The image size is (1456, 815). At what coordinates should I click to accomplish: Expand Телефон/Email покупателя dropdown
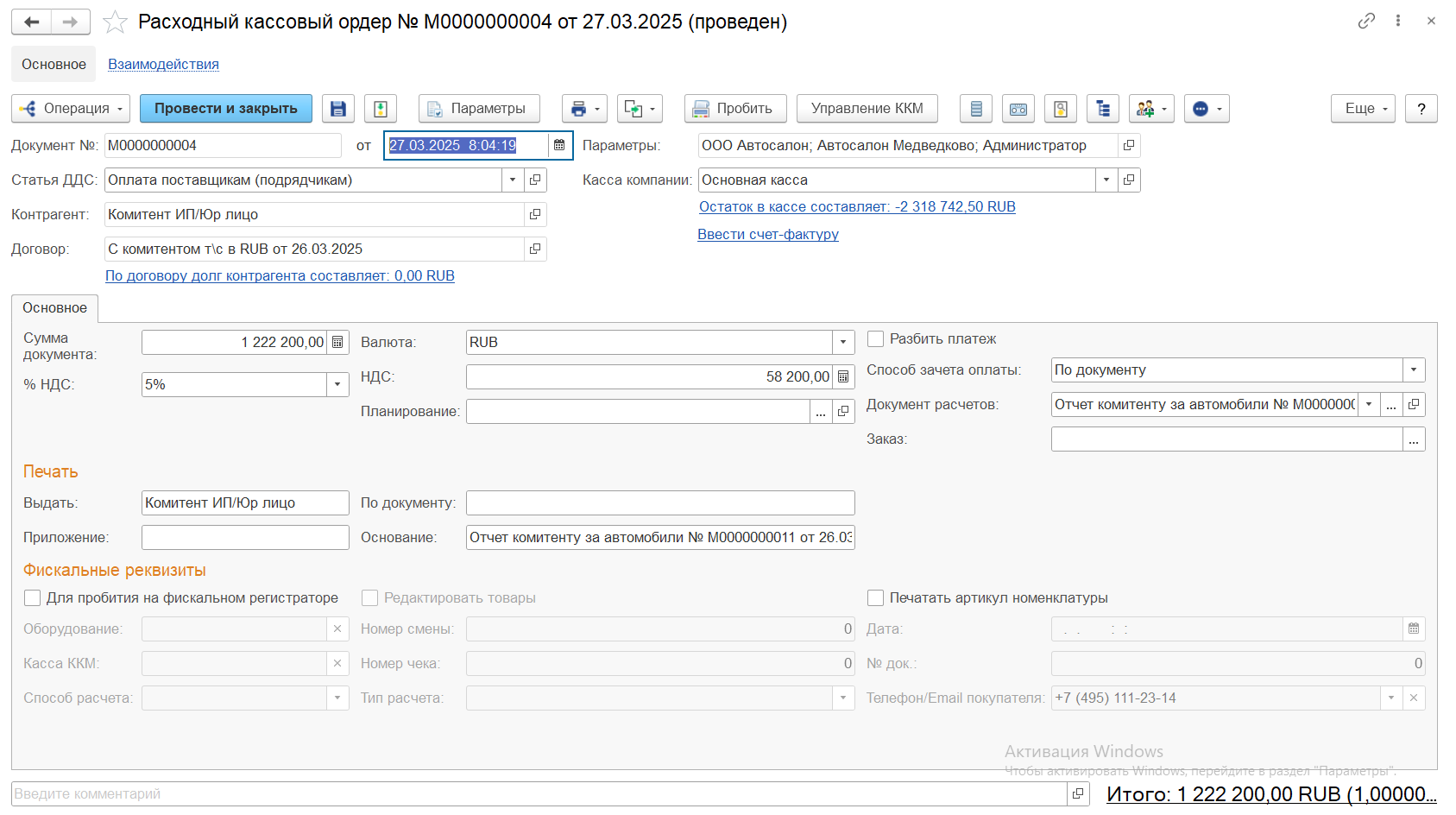pyautogui.click(x=1391, y=698)
